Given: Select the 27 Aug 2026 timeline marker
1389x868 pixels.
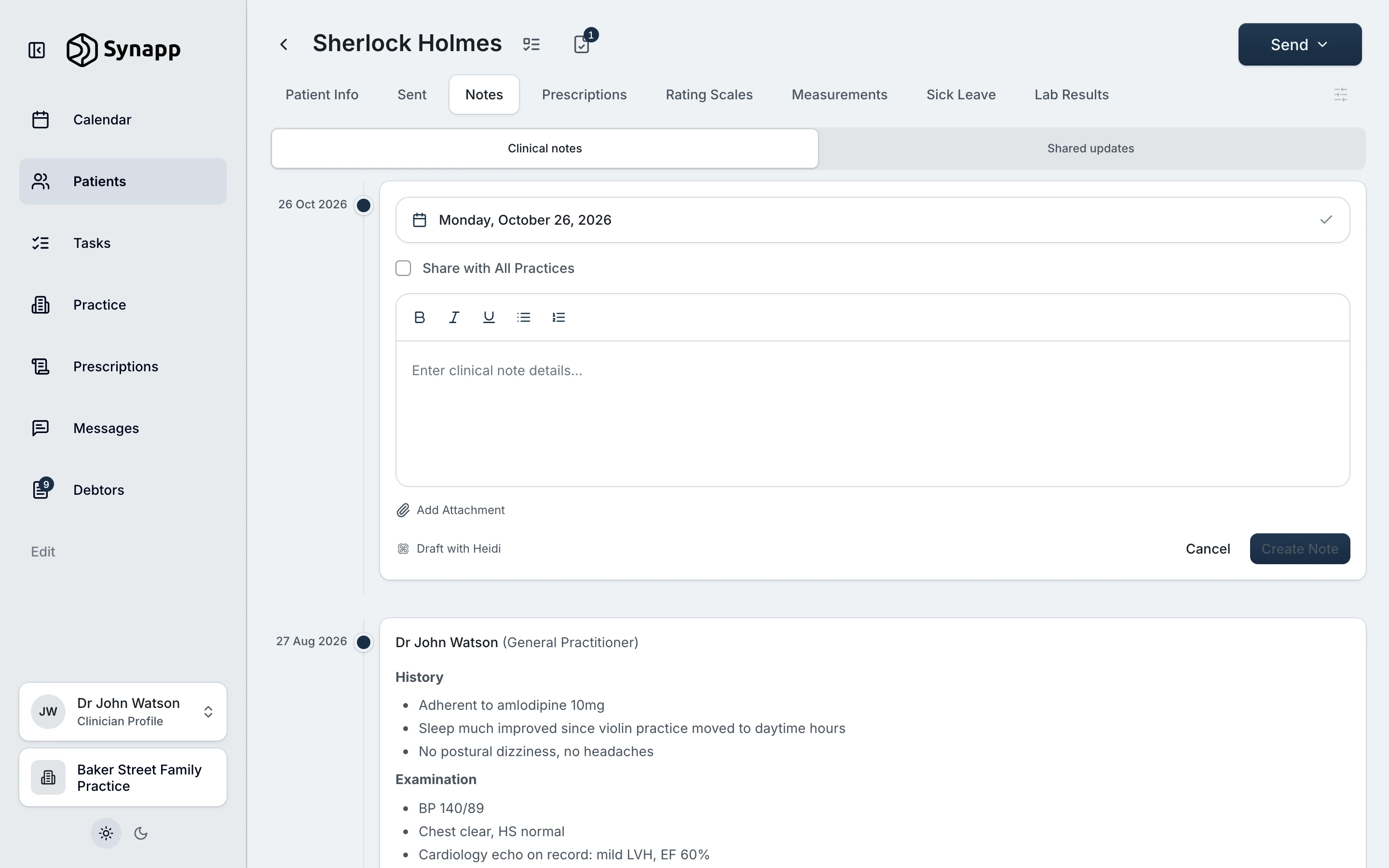Looking at the screenshot, I should click(363, 642).
